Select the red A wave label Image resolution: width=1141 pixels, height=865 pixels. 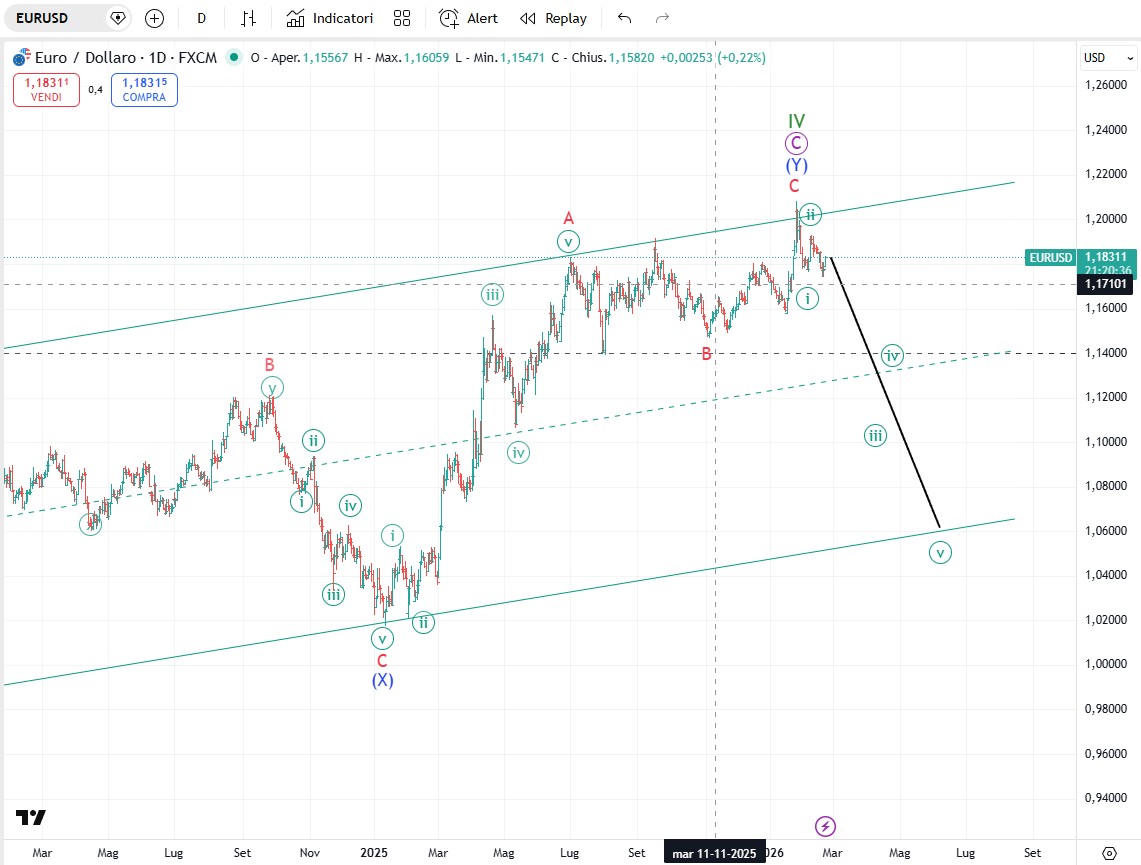pos(569,218)
